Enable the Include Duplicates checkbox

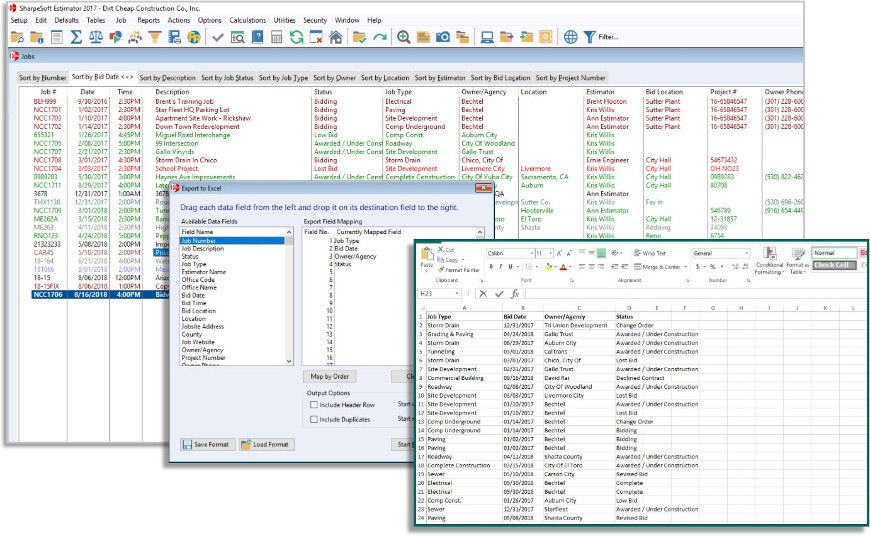(x=313, y=419)
